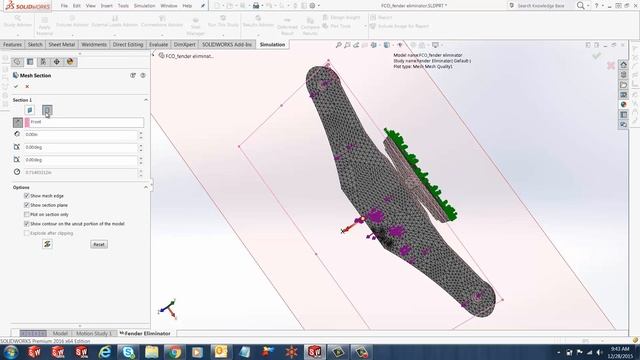Increment the first 0.00deg rotation spinner
The height and width of the screenshot is (360, 640).
click(x=141, y=145)
